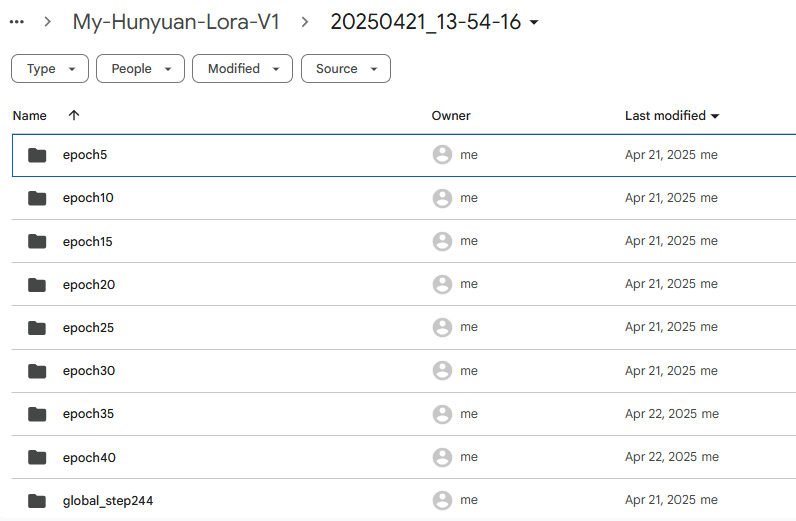The width and height of the screenshot is (796, 521).
Task: Select the epoch25 folder name
Action: pyautogui.click(x=88, y=328)
